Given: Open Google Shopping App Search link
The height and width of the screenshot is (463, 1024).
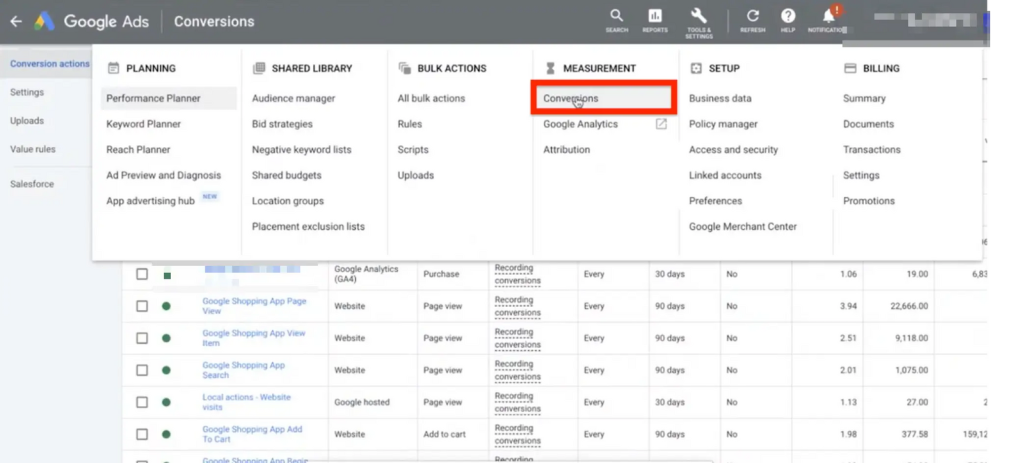Looking at the screenshot, I should 244,370.
